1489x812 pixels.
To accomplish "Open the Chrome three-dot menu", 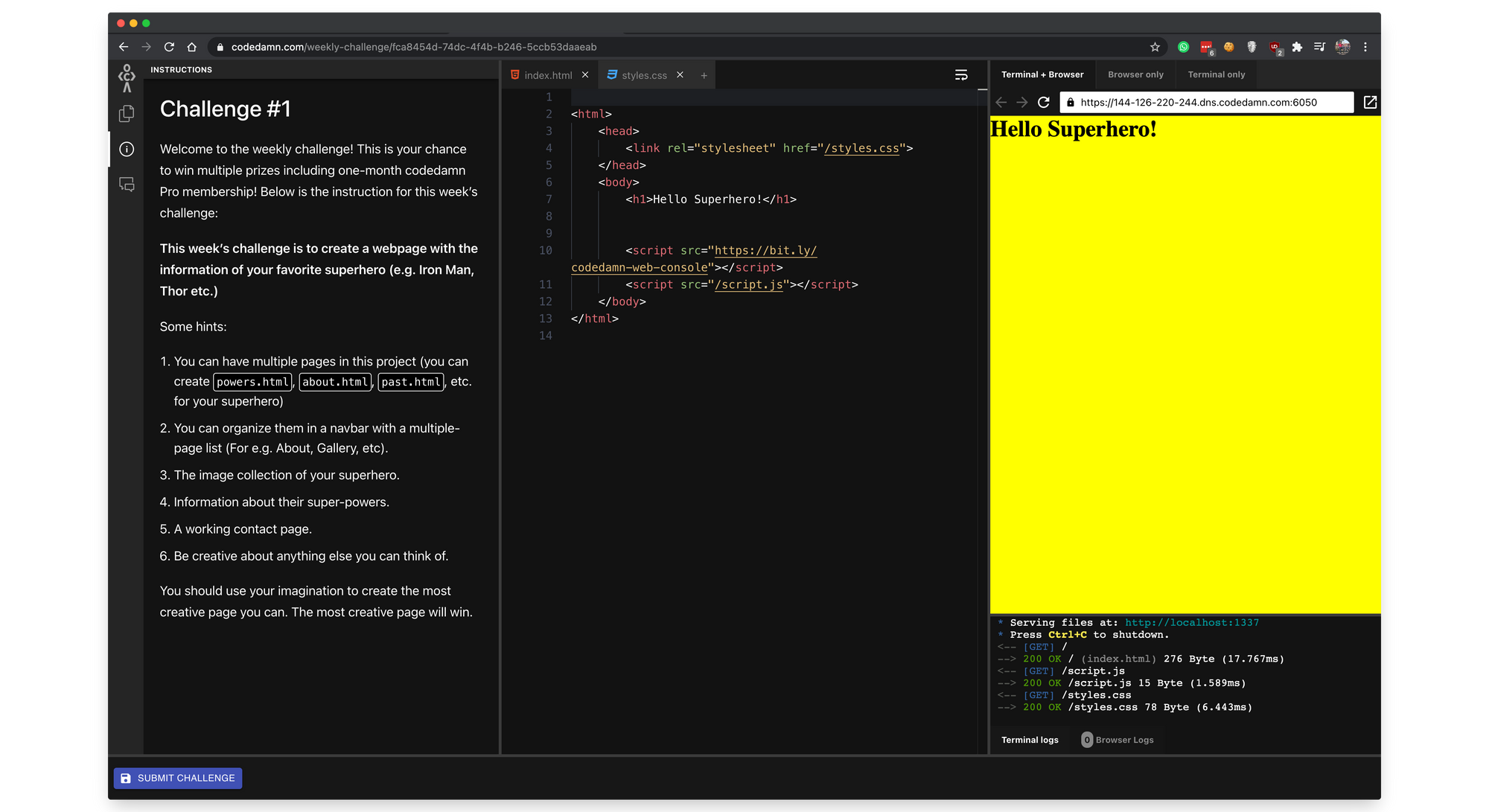I will [1365, 47].
